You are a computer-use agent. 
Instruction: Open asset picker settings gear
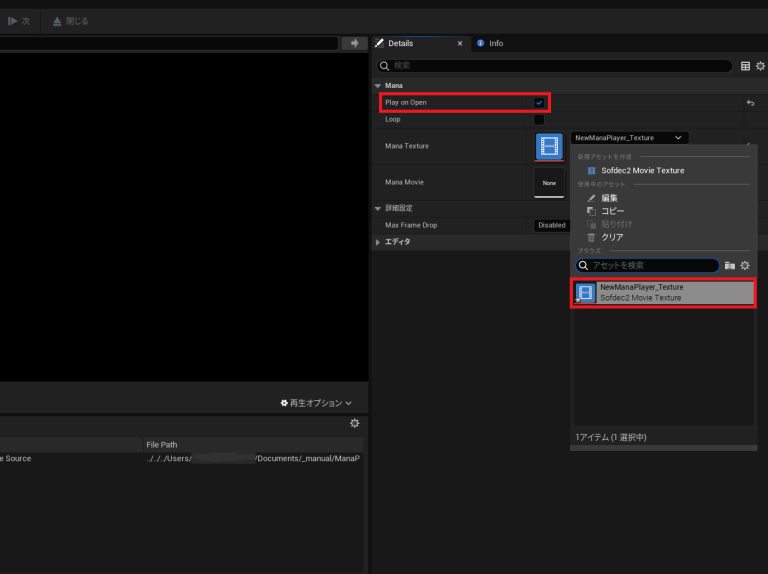tap(744, 266)
